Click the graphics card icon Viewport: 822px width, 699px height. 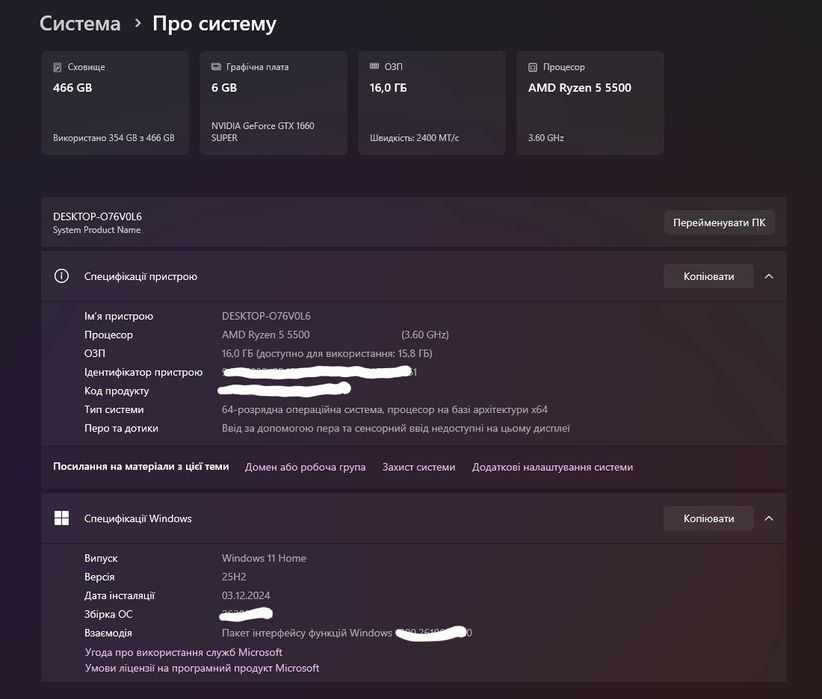[x=216, y=67]
